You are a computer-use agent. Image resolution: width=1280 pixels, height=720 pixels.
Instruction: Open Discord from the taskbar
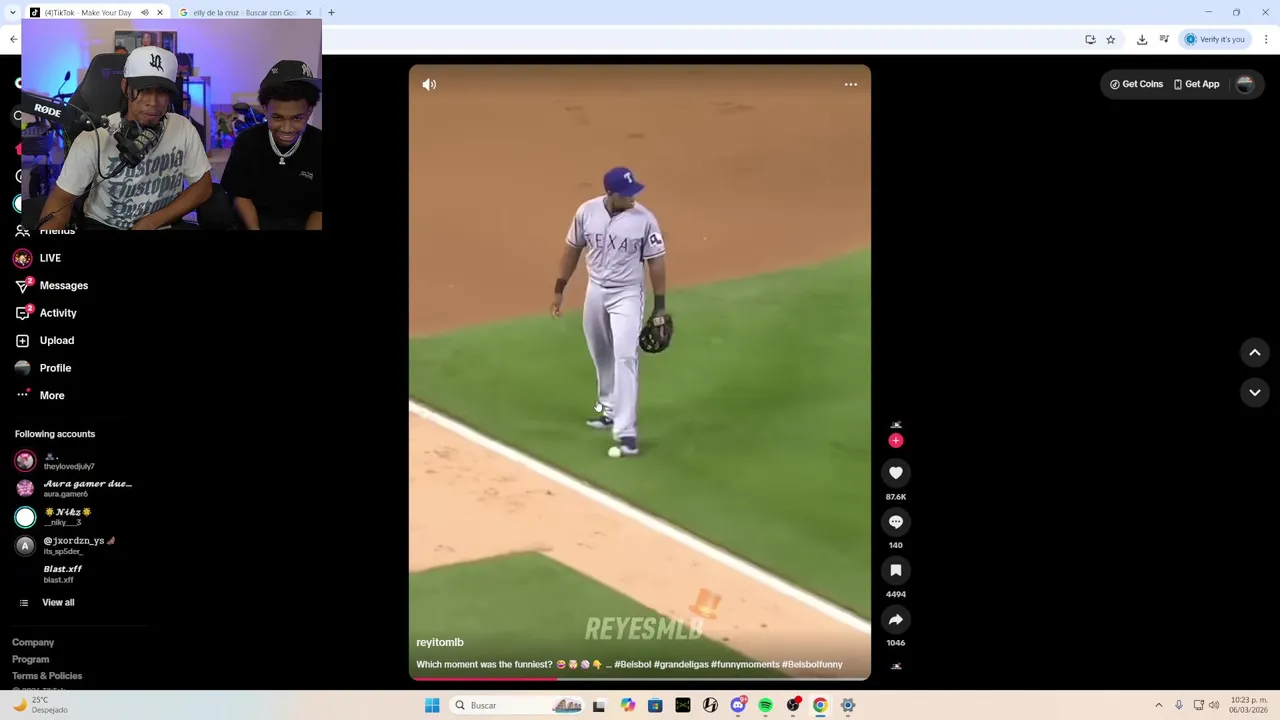click(738, 705)
